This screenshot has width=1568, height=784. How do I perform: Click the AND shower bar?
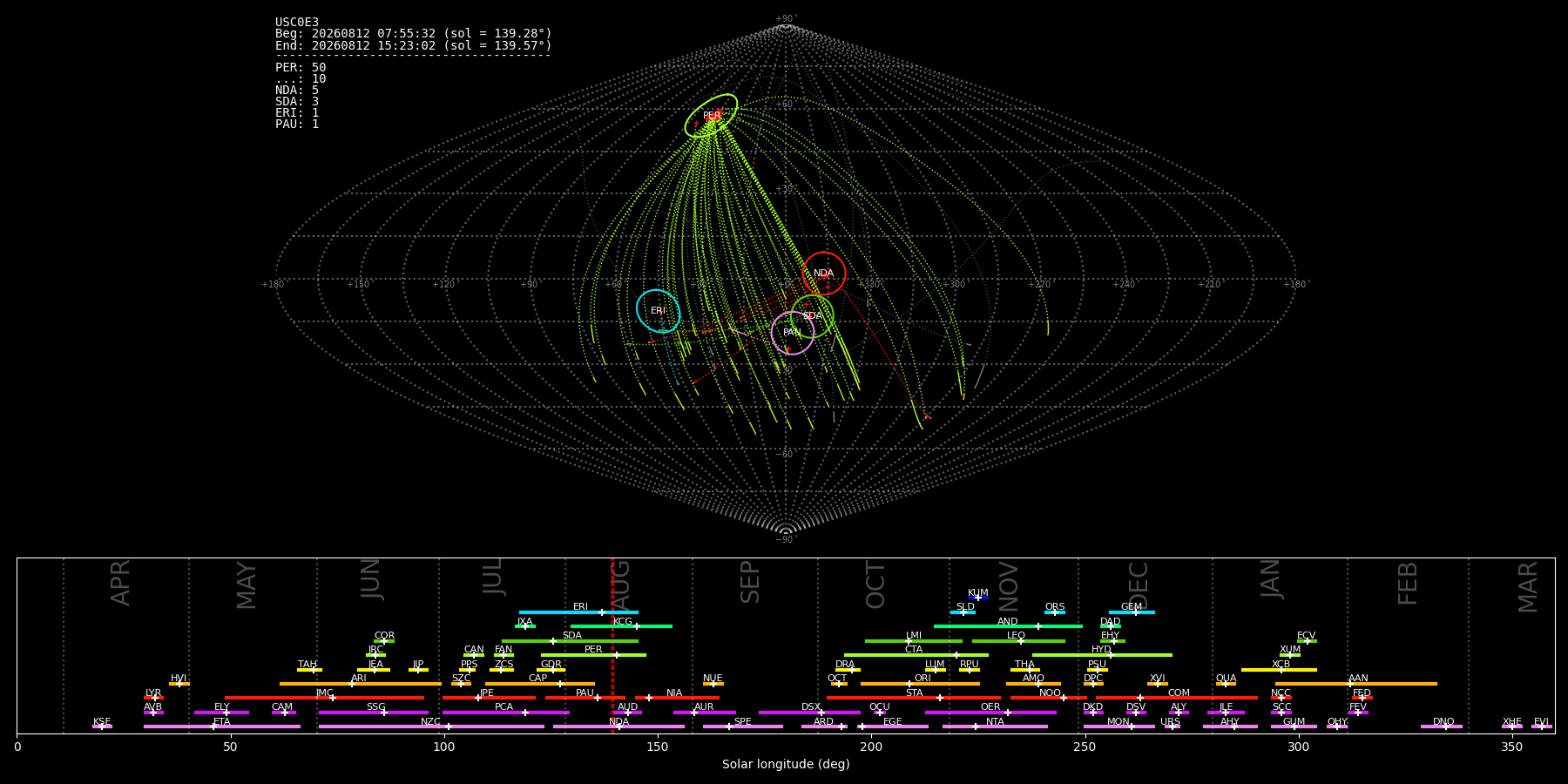point(1008,626)
